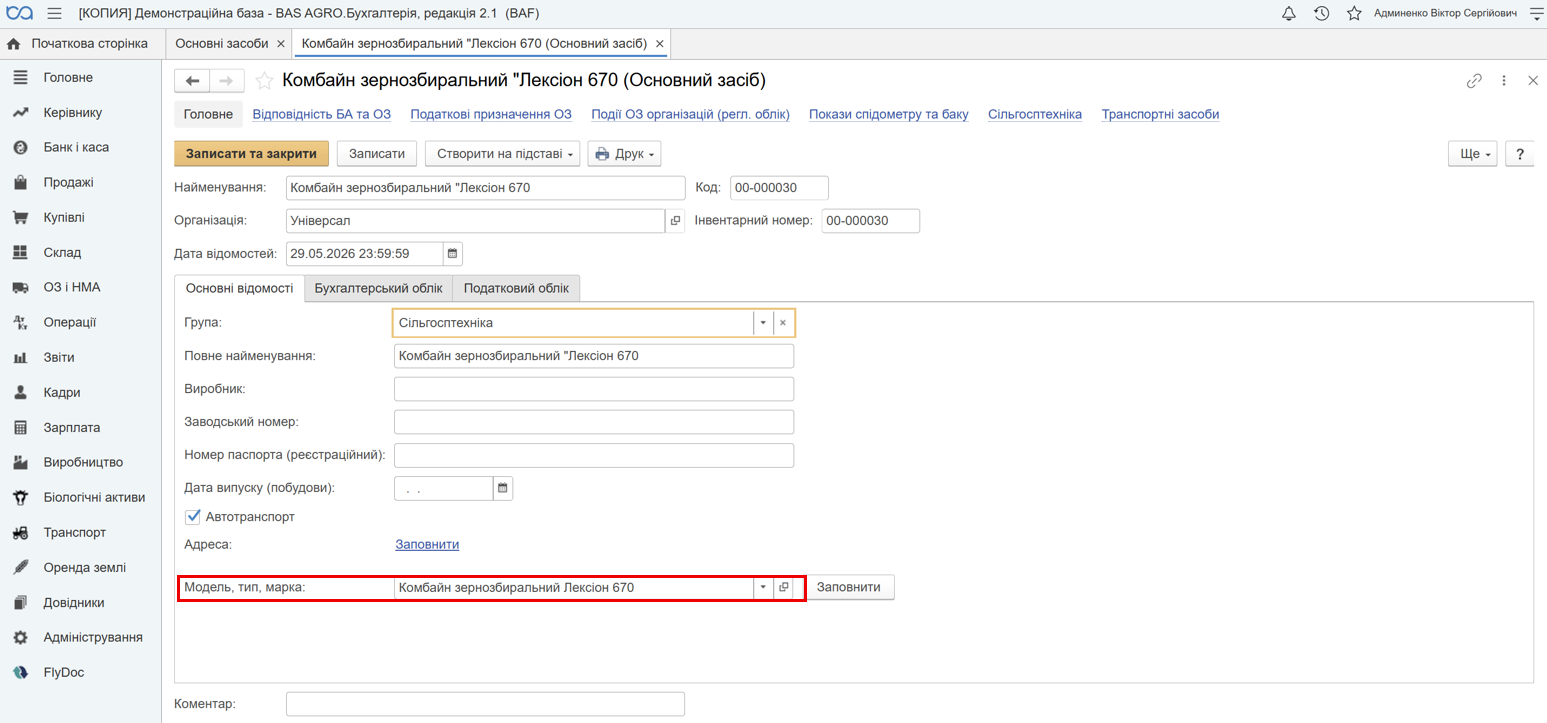The height and width of the screenshot is (723, 1547).
Task: Open Події ОЗ організацій (регл. облік) link
Action: [x=690, y=114]
